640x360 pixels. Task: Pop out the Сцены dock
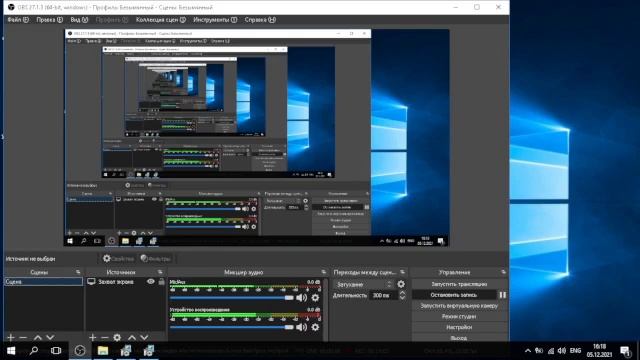point(78,272)
